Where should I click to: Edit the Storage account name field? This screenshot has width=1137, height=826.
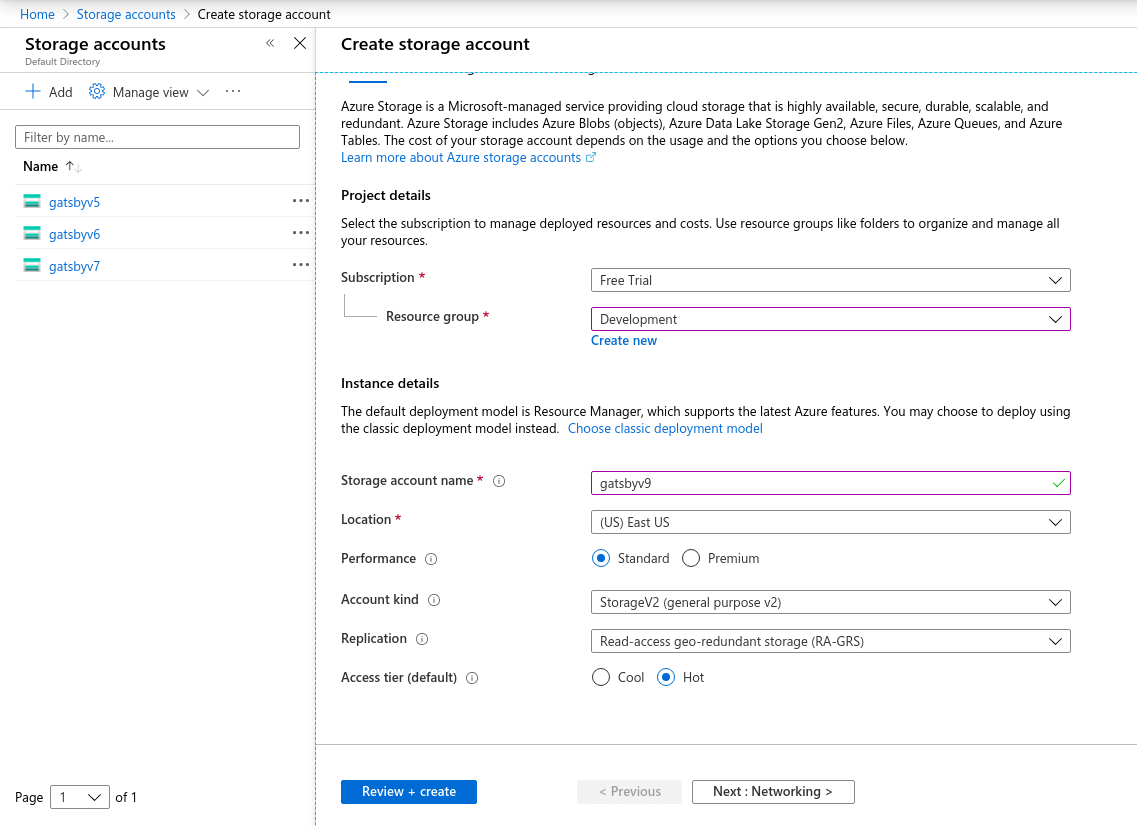point(830,483)
